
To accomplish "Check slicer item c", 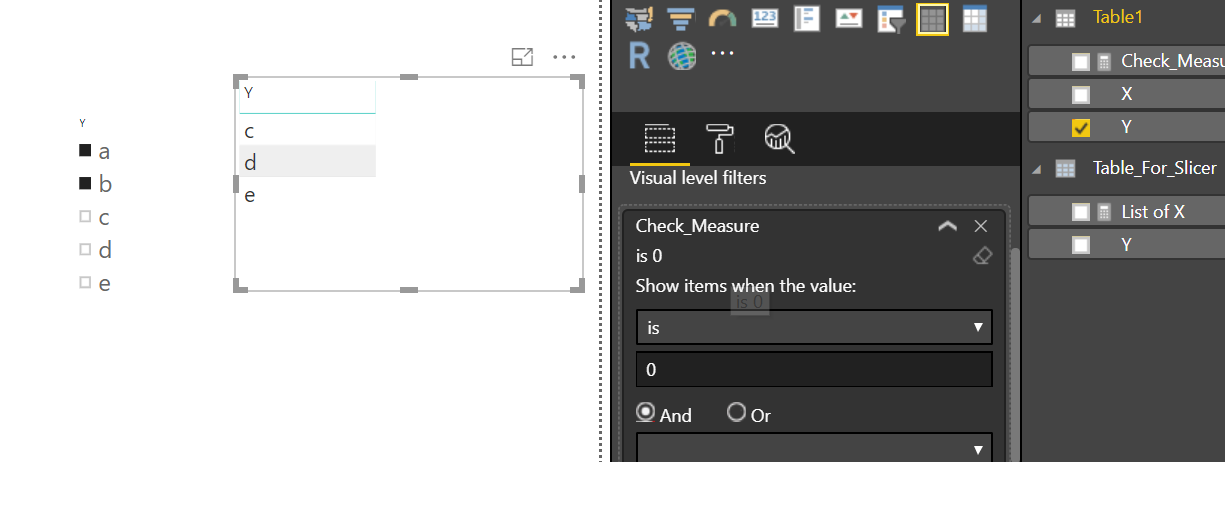I will tap(85, 217).
